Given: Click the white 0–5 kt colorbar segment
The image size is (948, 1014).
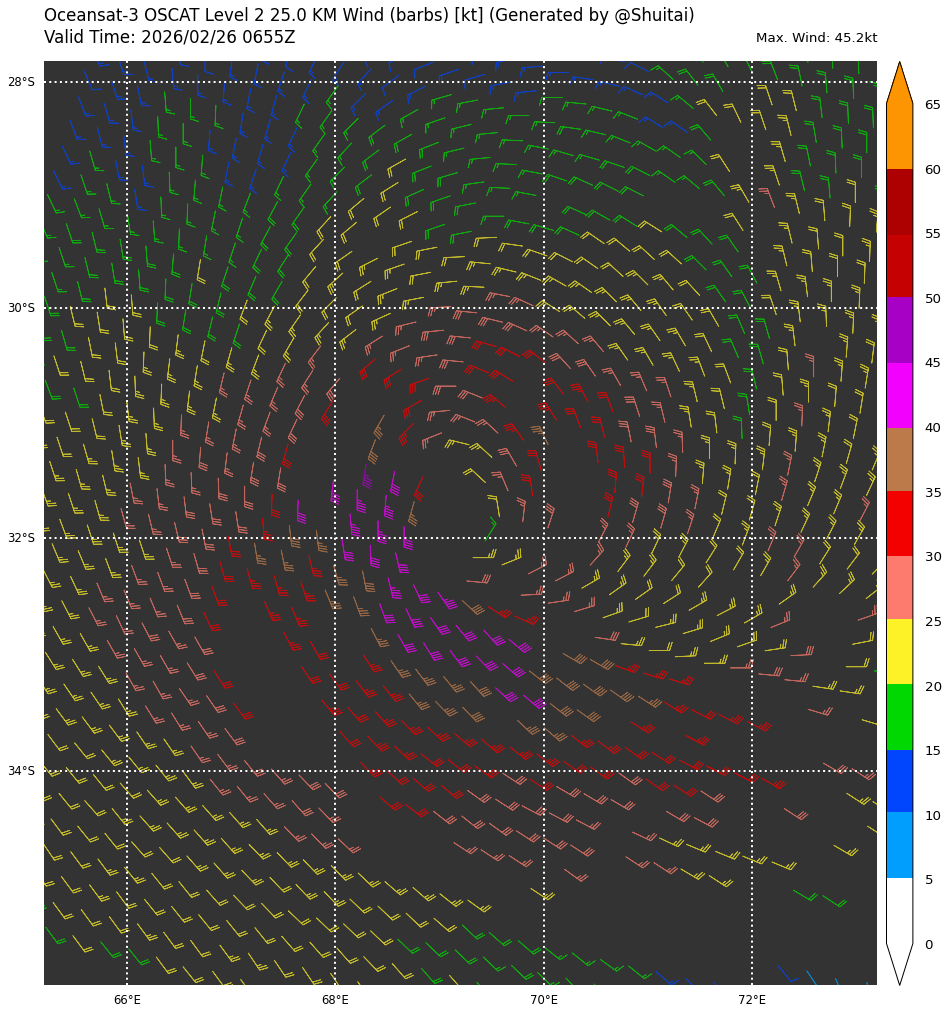Looking at the screenshot, I should tap(899, 910).
